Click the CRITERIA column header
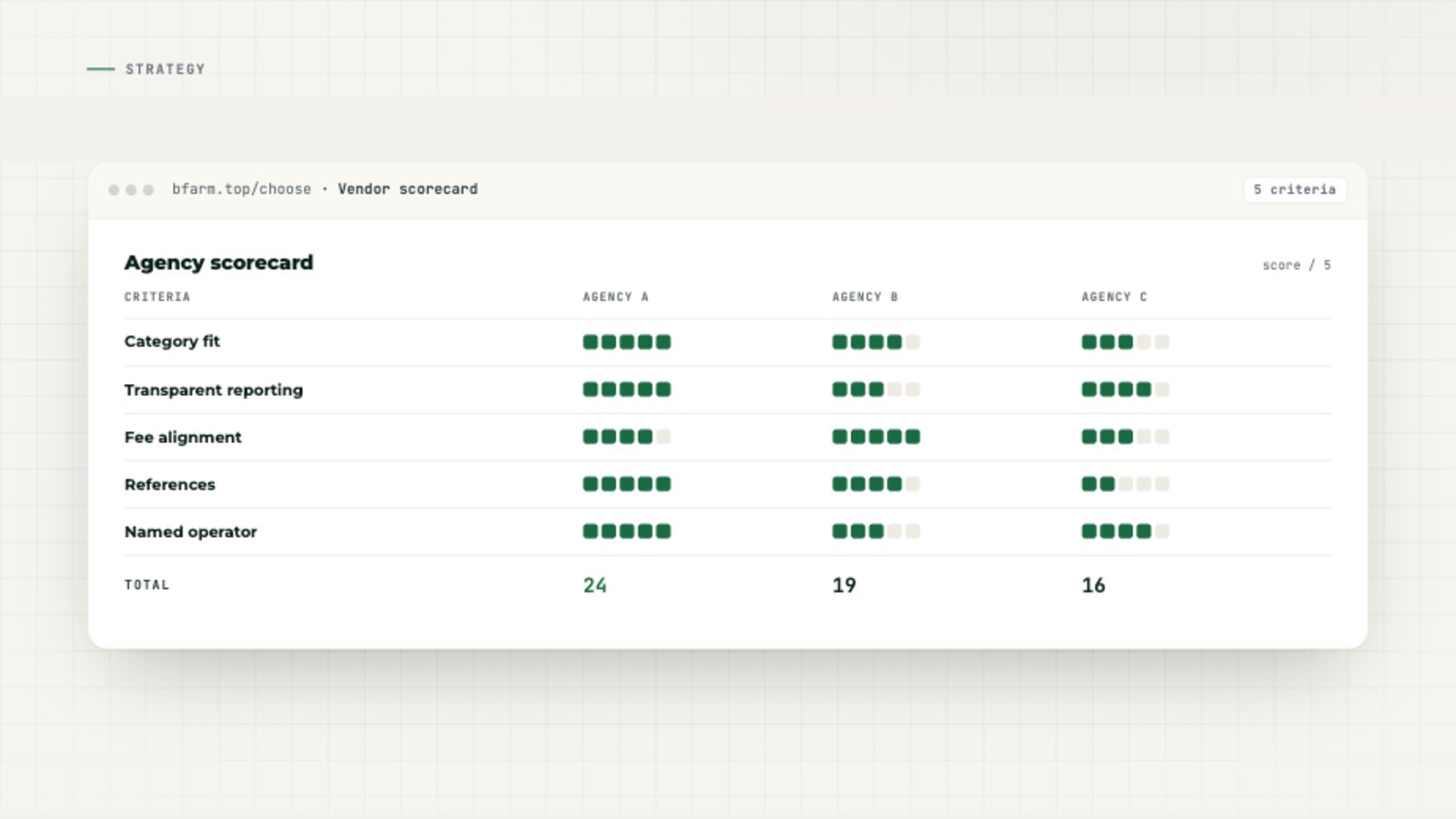 [157, 297]
